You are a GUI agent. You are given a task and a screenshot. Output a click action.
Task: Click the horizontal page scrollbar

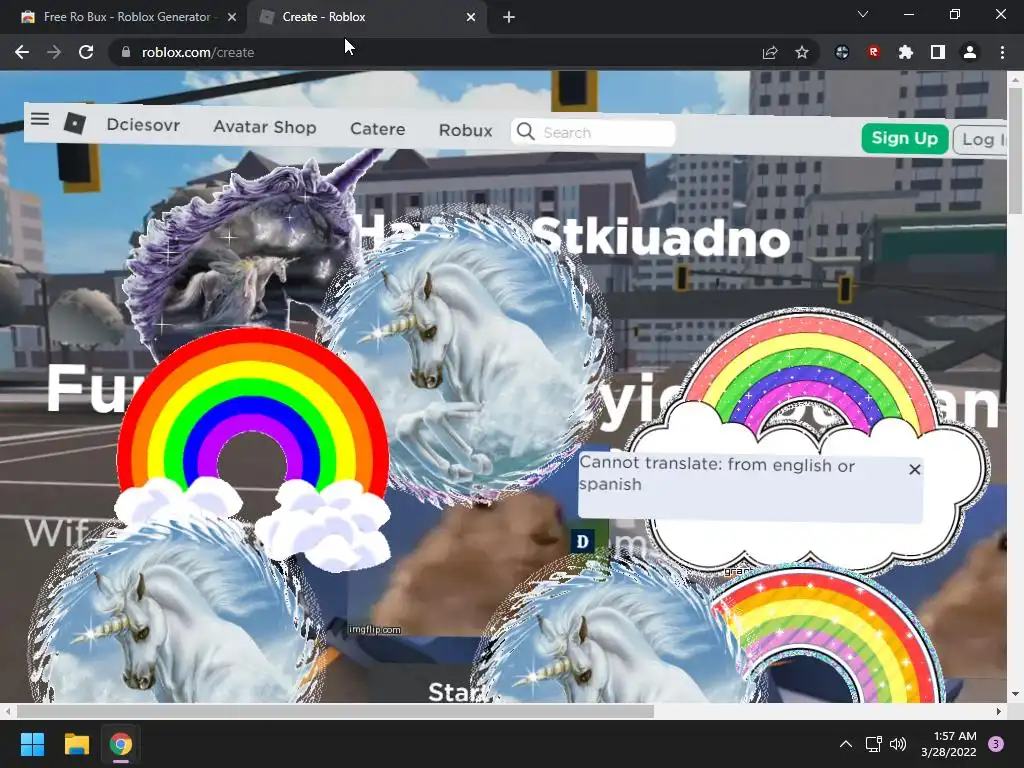pos(335,711)
